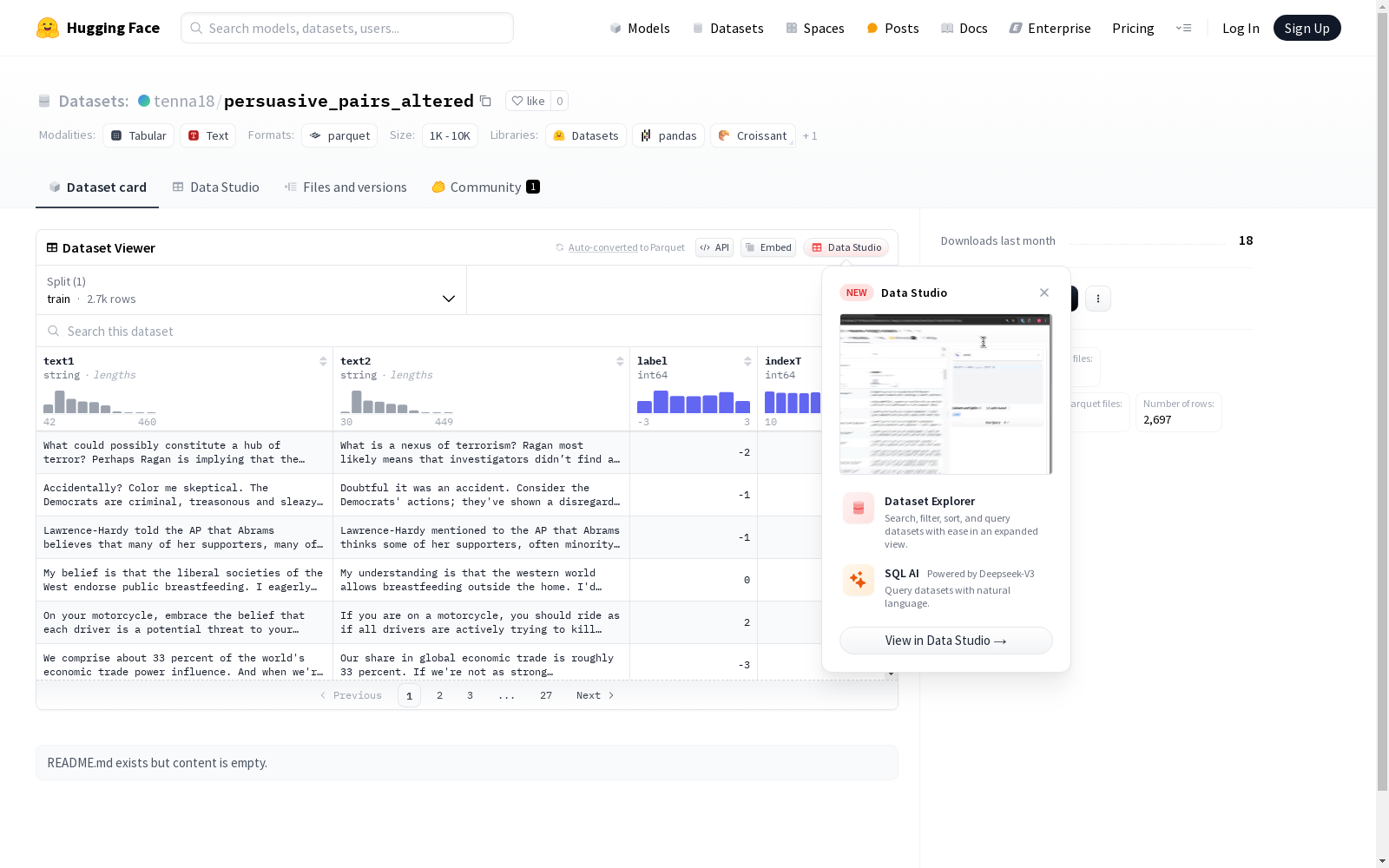Image resolution: width=1389 pixels, height=868 pixels.
Task: Show the +1 additional libraries
Action: point(810,135)
